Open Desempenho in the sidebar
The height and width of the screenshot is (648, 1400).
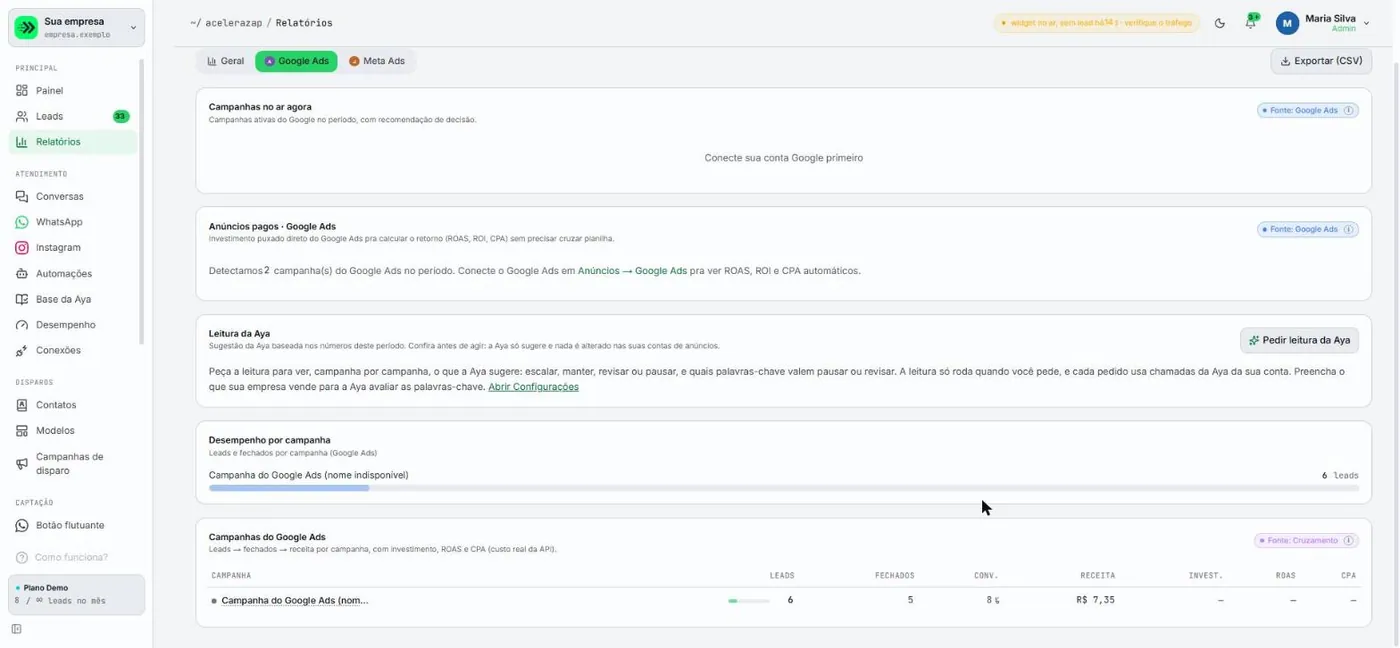(x=75, y=325)
